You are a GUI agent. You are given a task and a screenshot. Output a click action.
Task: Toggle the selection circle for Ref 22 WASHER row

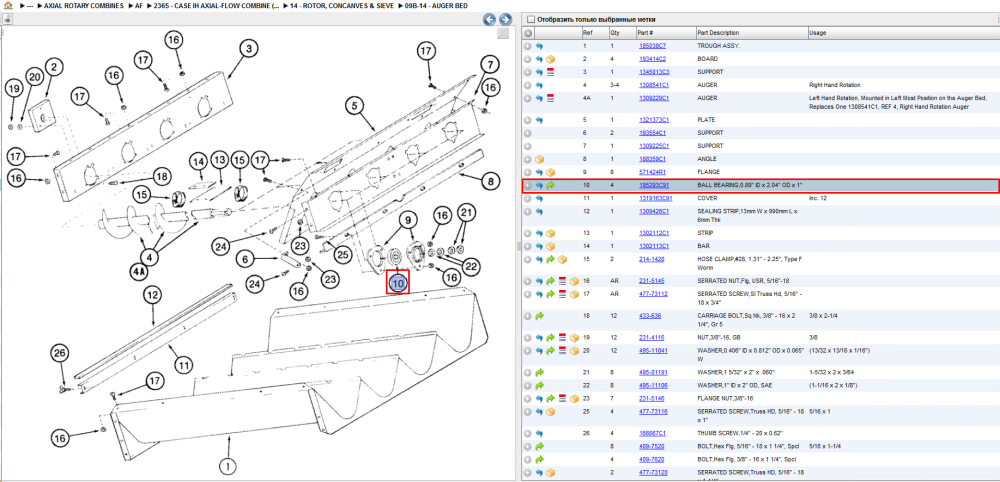(527, 385)
